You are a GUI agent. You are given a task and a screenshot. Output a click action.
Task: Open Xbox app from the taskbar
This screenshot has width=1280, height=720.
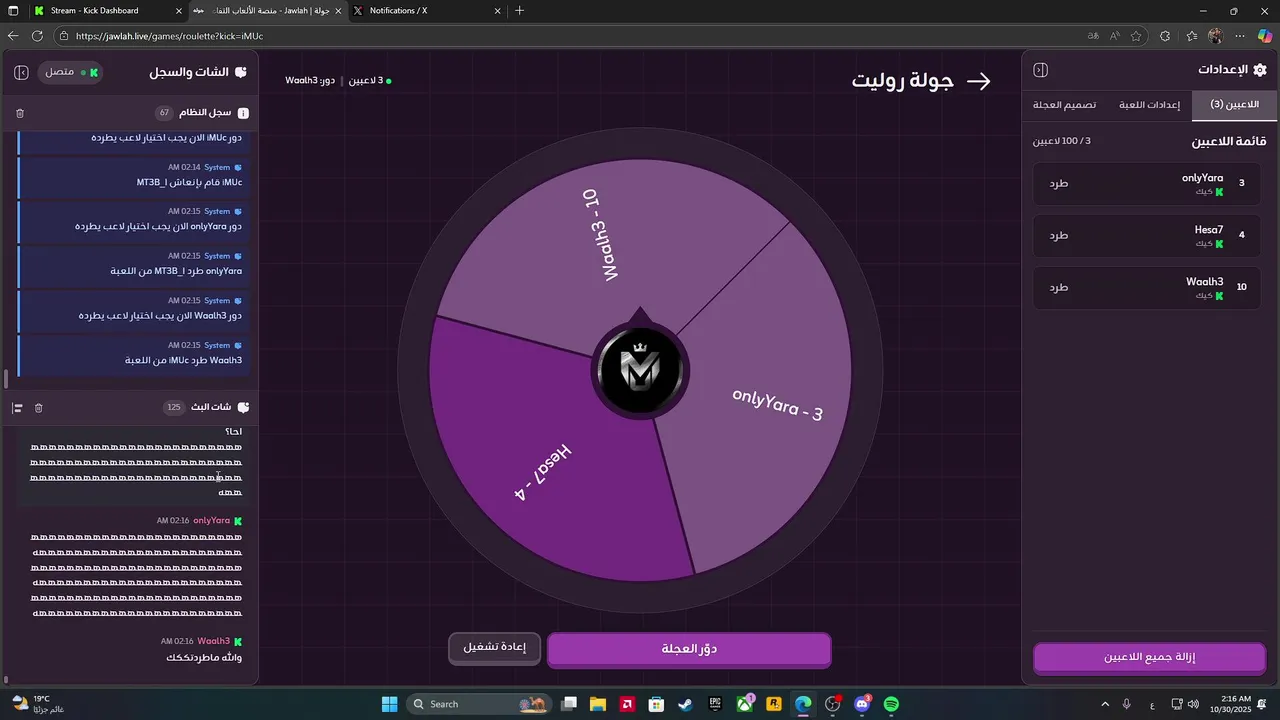[x=745, y=704]
